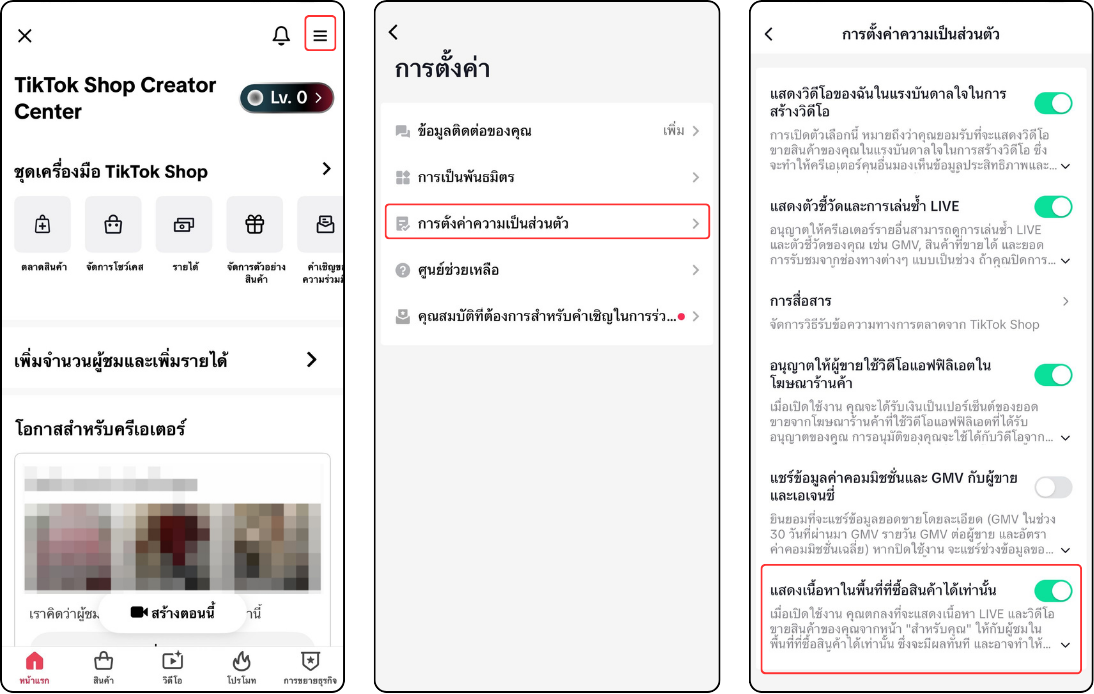Expand เพิ่มจำนวนผู้ชมและเพิ่มรายได้ arrow

(312, 360)
